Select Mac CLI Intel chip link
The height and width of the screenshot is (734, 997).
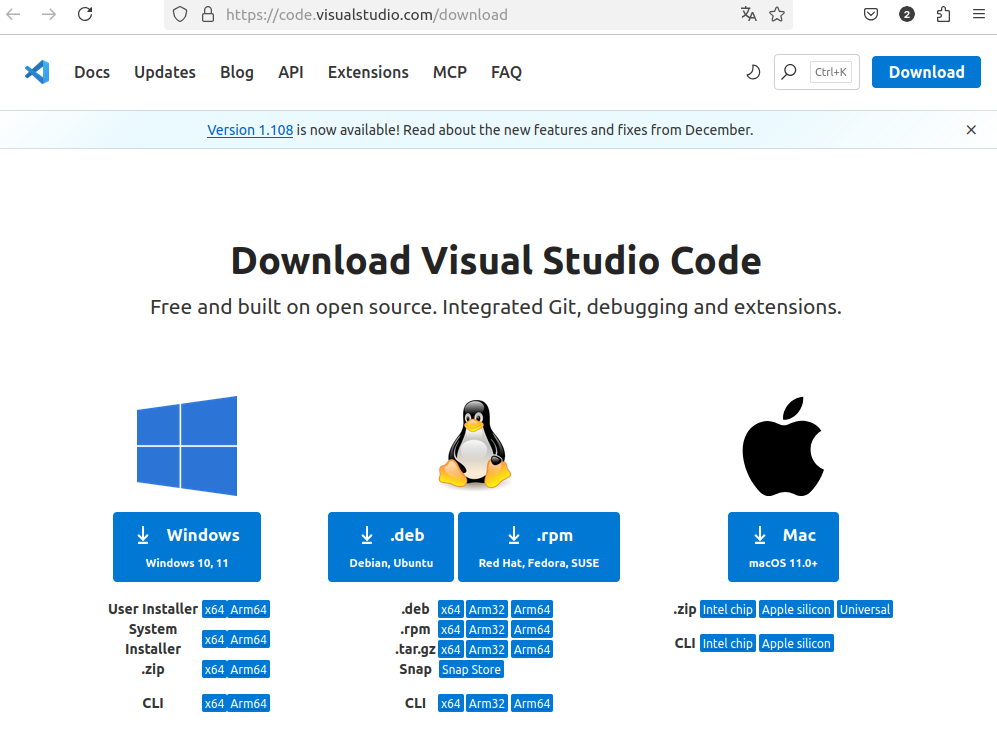[727, 643]
